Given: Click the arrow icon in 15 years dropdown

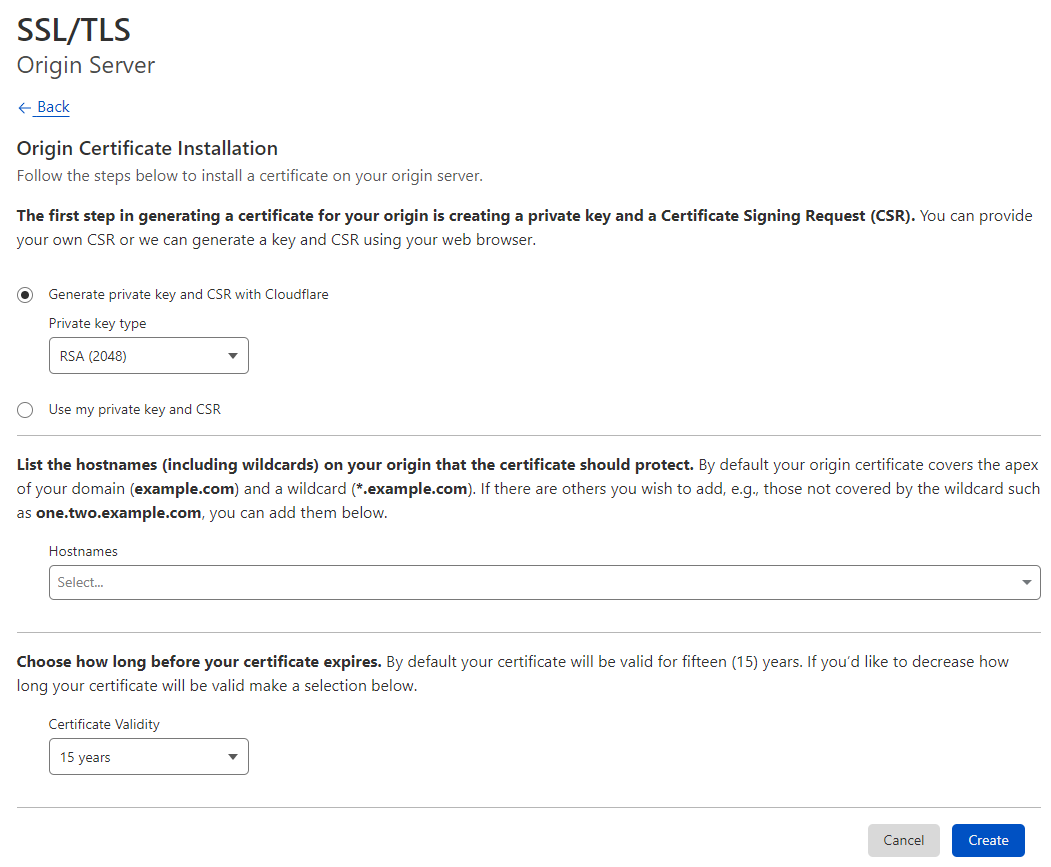Looking at the screenshot, I should pos(233,758).
